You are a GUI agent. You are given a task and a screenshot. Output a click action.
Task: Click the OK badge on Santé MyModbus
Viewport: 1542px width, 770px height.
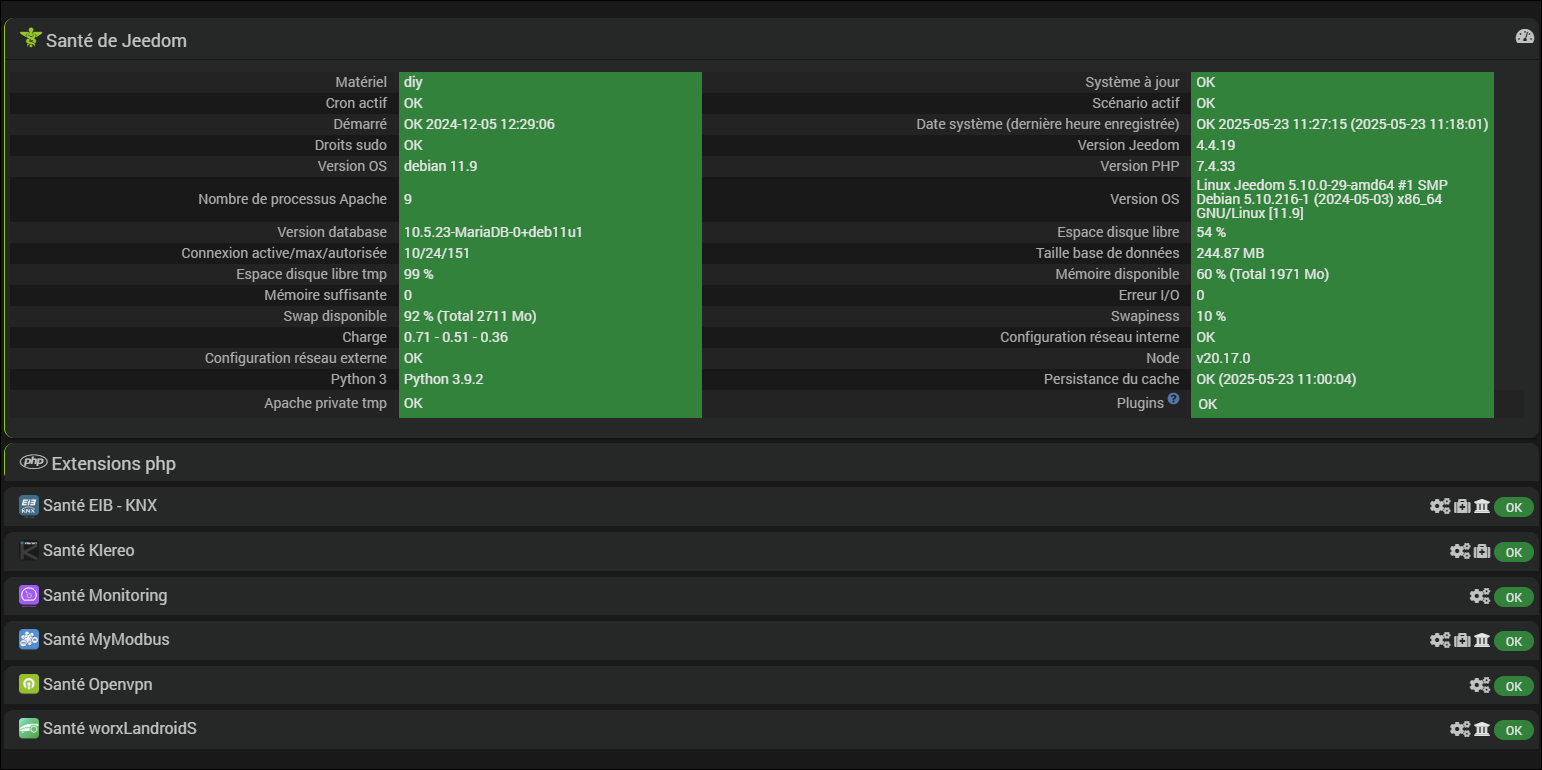pos(1514,641)
